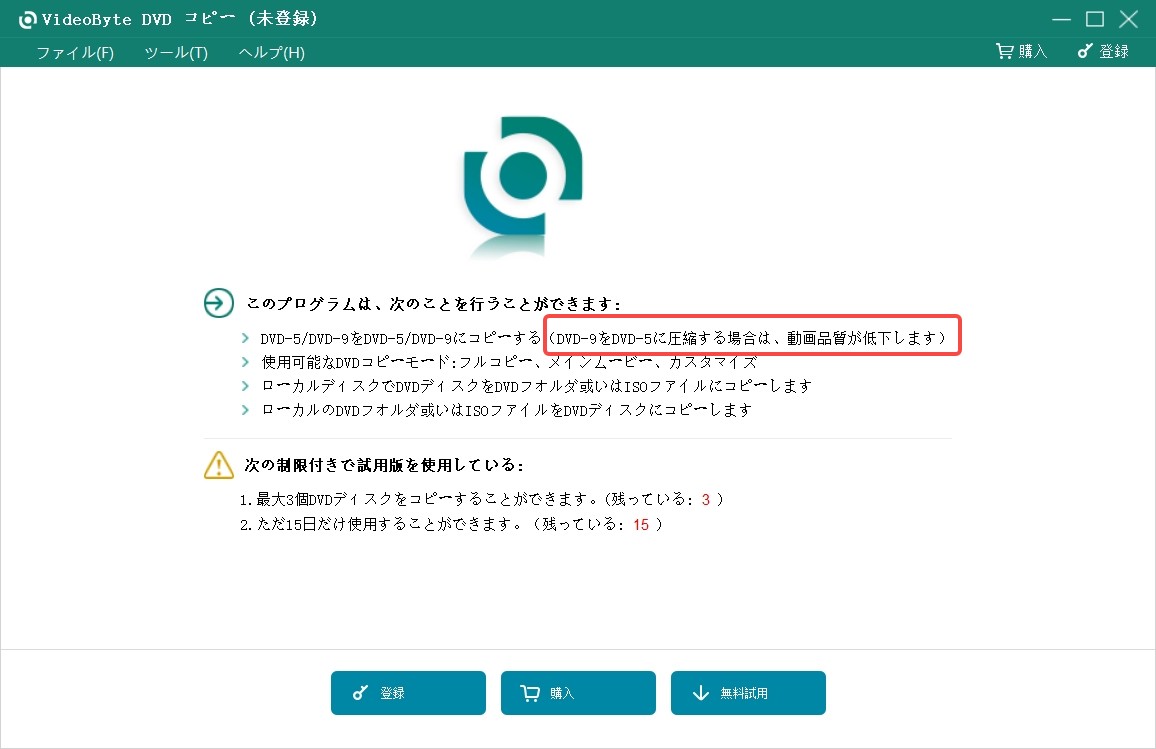Click the heading このプログラムは、次のことを行うことができます
The width and height of the screenshot is (1156, 749).
(434, 304)
